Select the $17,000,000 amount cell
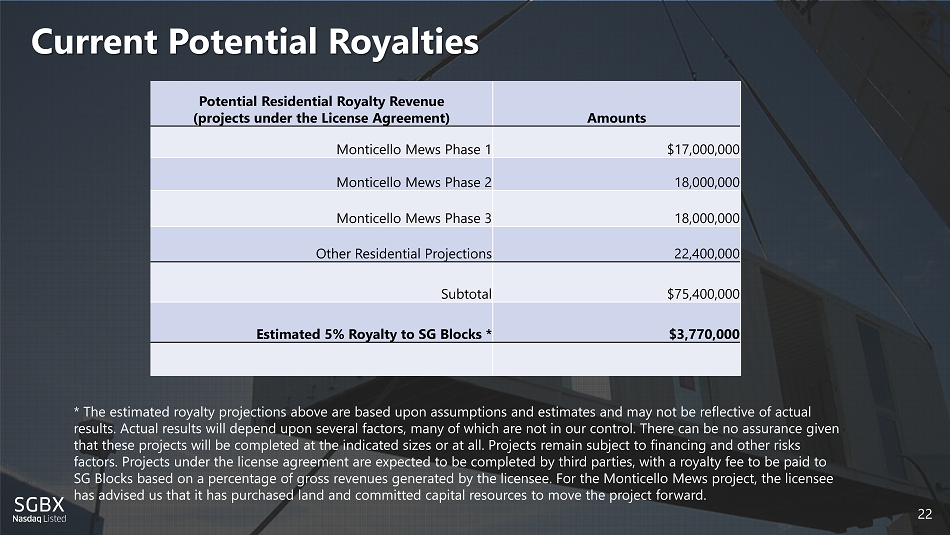 pyautogui.click(x=703, y=150)
